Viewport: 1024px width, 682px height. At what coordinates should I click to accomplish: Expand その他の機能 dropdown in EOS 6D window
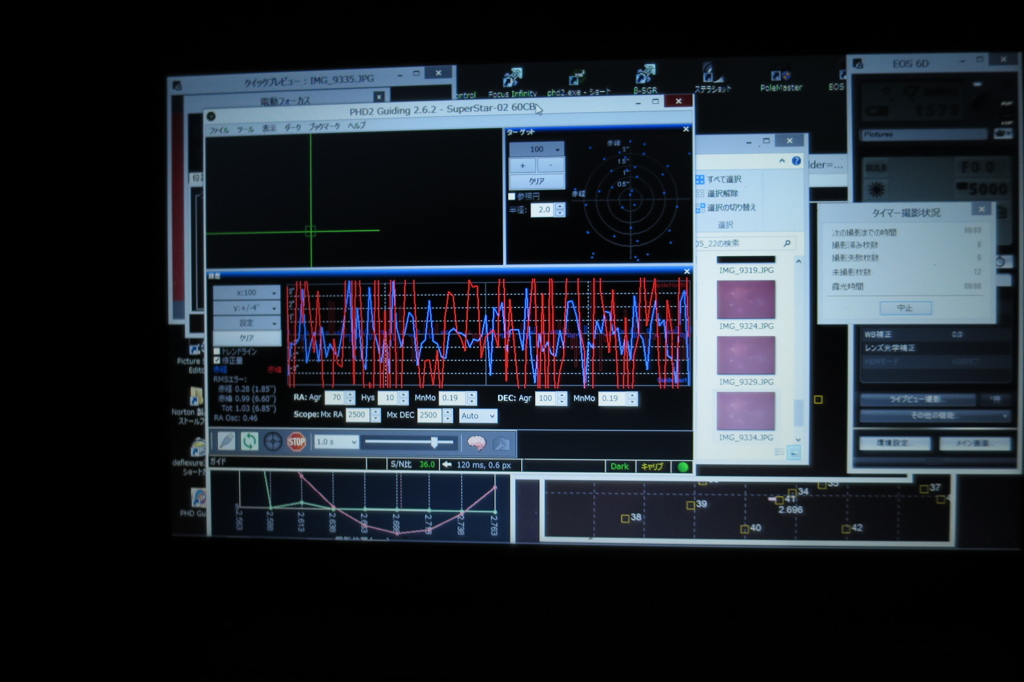[x=935, y=415]
